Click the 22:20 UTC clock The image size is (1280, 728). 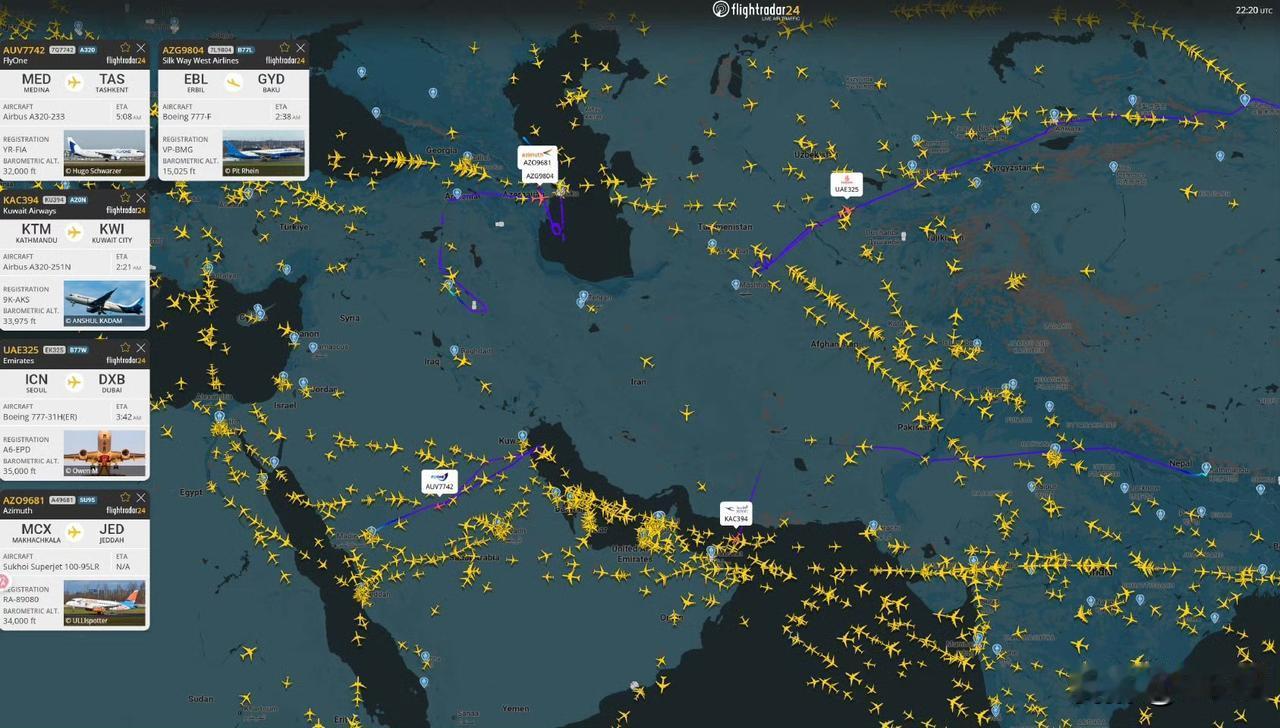[x=1254, y=10]
